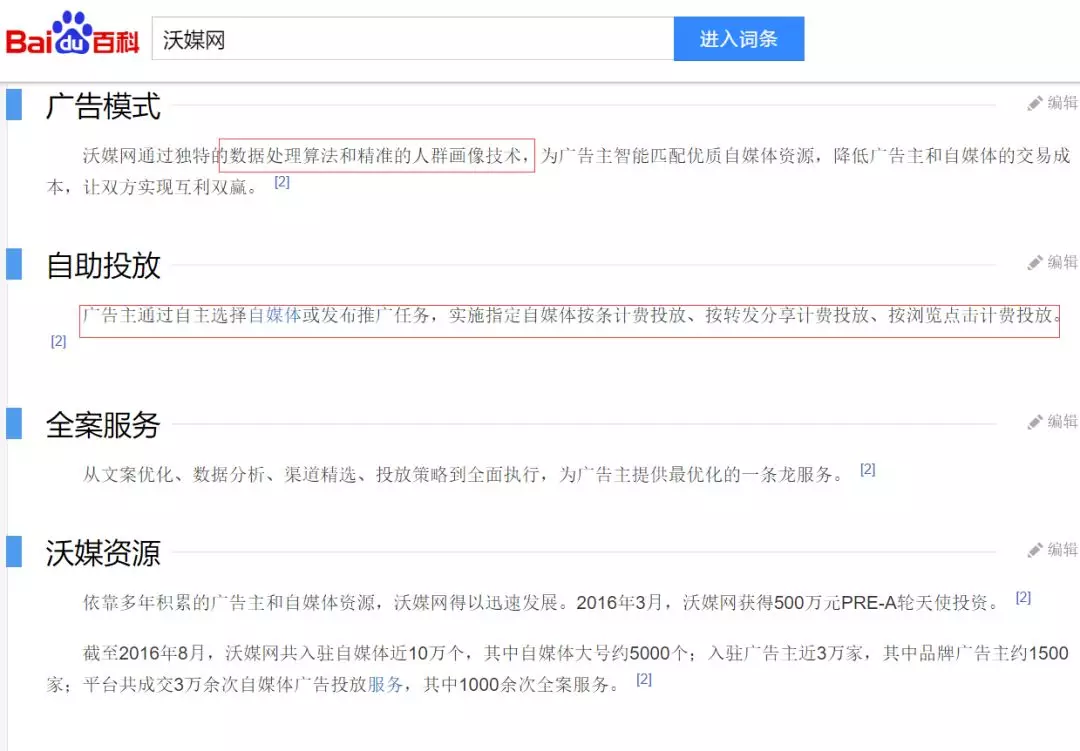Select the 全案服务 section heading
Viewport: 1080px width, 751px height.
coord(103,425)
